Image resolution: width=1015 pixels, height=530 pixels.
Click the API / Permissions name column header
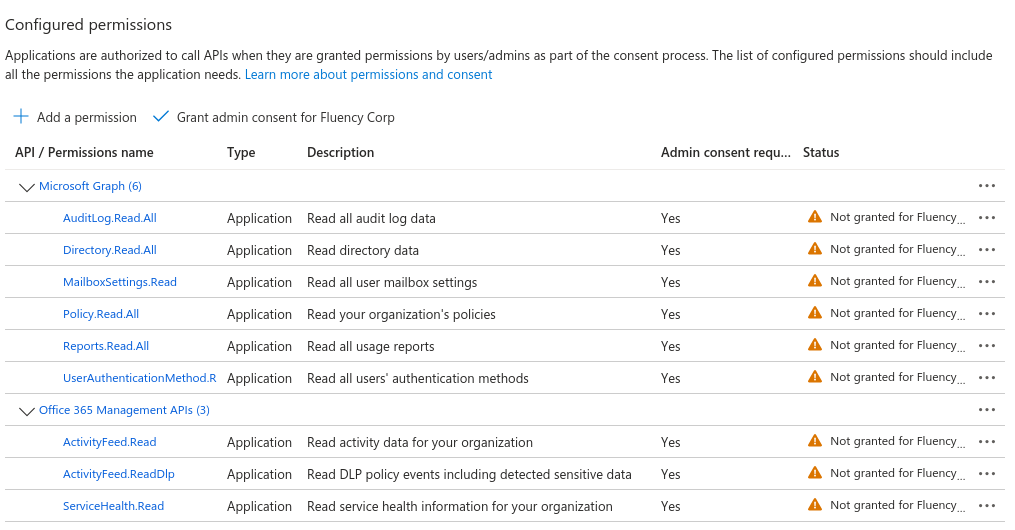tap(84, 153)
